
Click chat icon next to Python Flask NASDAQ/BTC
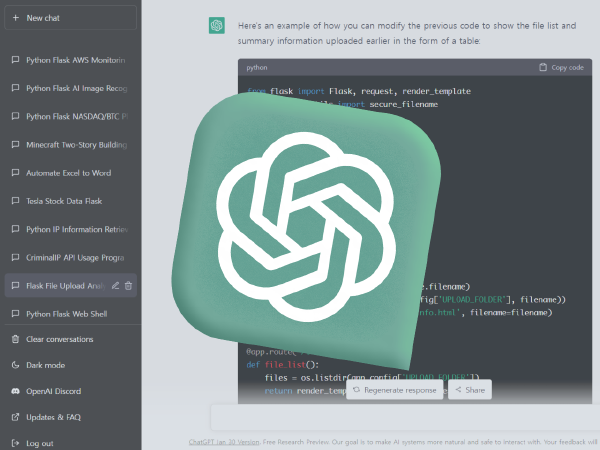tap(15, 116)
